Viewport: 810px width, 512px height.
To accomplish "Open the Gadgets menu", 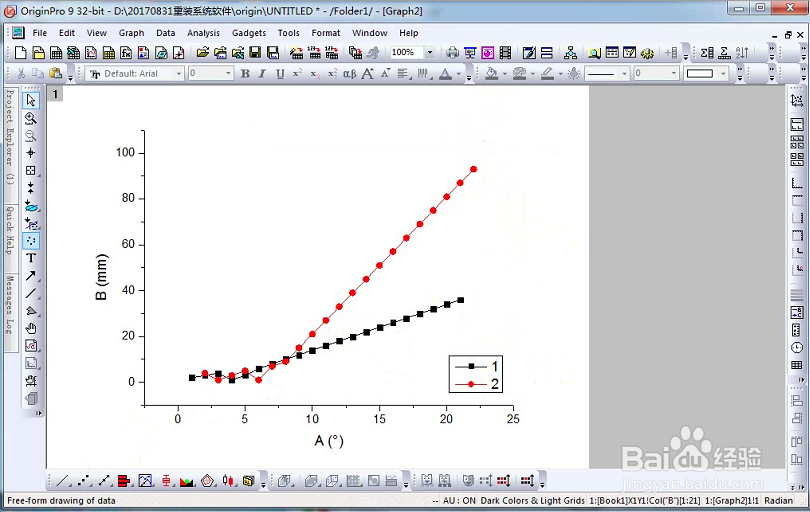I will pyautogui.click(x=249, y=33).
